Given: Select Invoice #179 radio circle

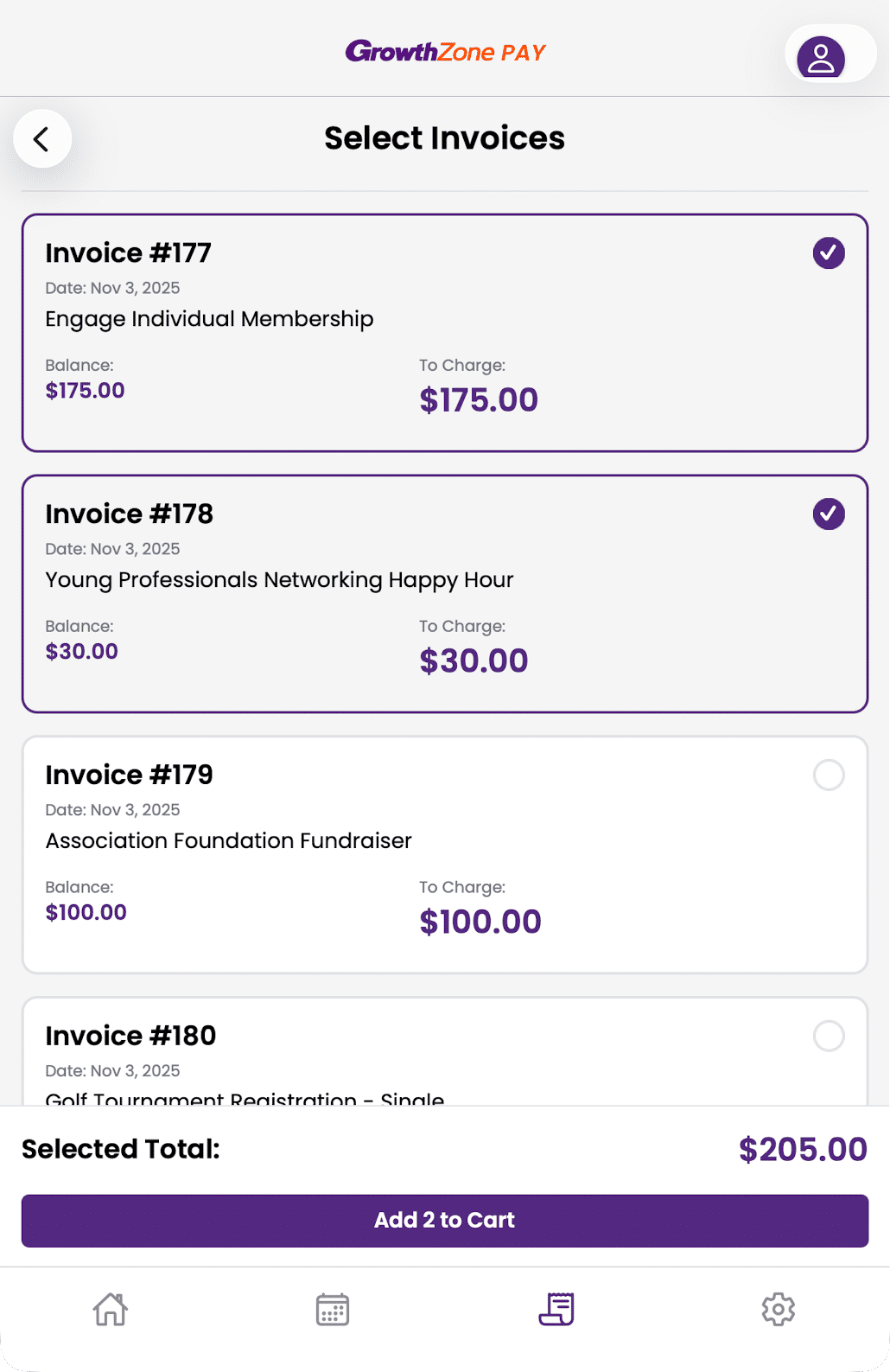Looking at the screenshot, I should (829, 775).
